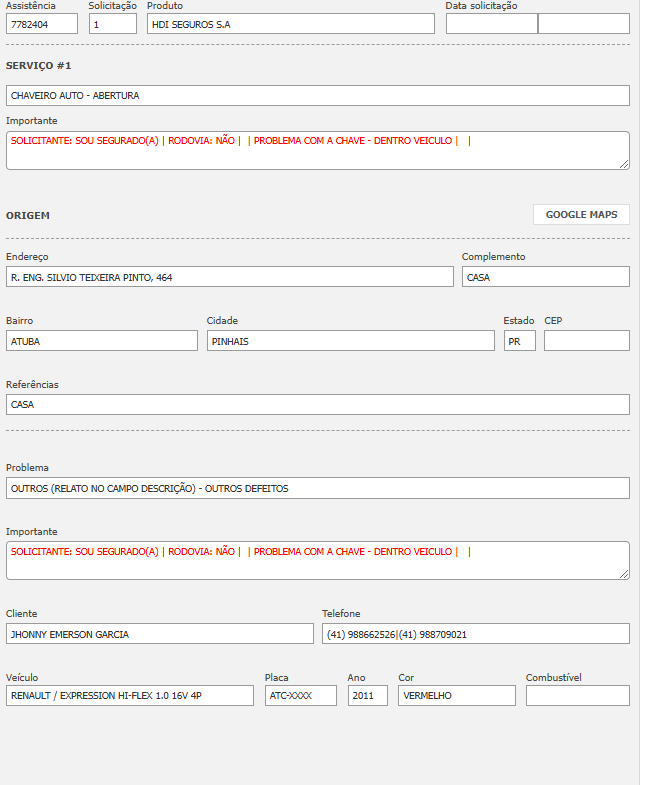
Task: Focus the Produto field with HDI SEGUROS
Action: [290, 24]
